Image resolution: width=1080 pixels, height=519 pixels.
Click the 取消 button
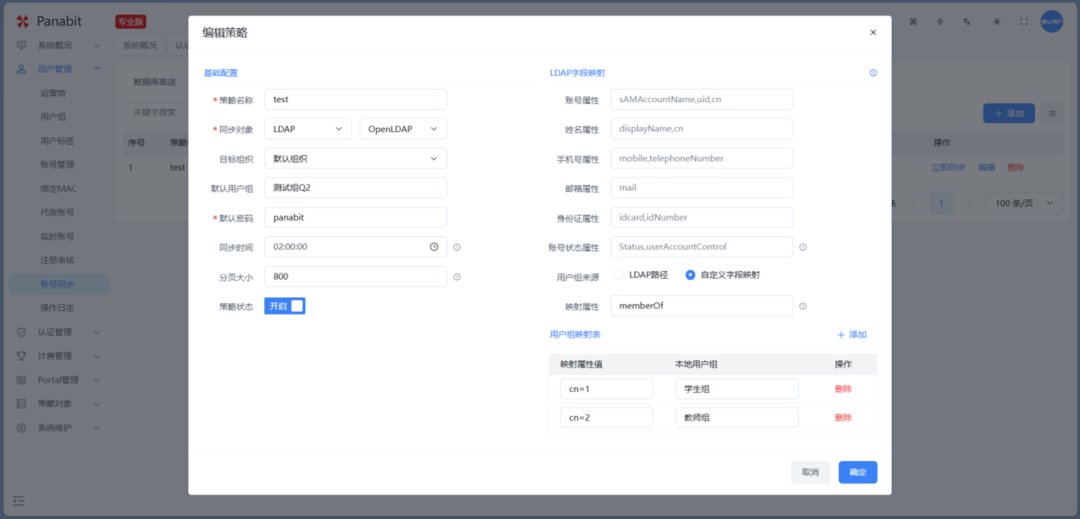click(810, 472)
